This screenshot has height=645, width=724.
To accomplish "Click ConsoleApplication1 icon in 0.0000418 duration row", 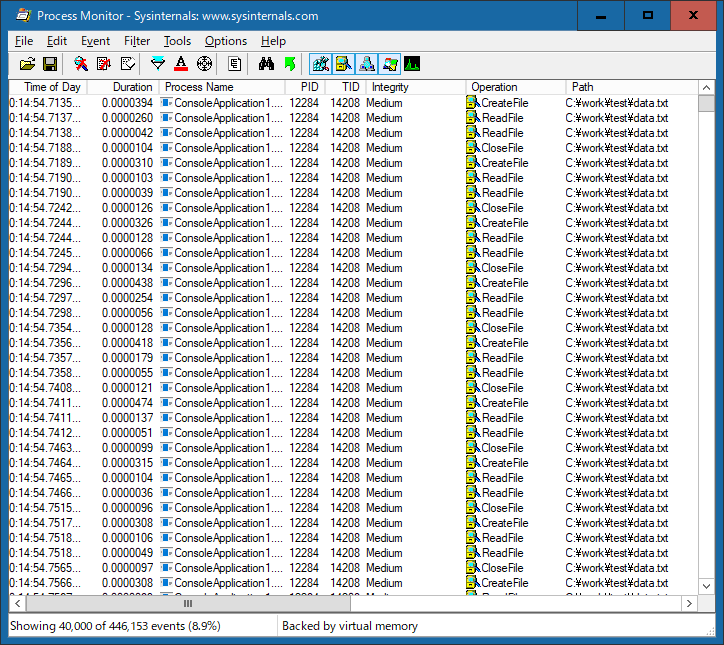I will point(166,343).
